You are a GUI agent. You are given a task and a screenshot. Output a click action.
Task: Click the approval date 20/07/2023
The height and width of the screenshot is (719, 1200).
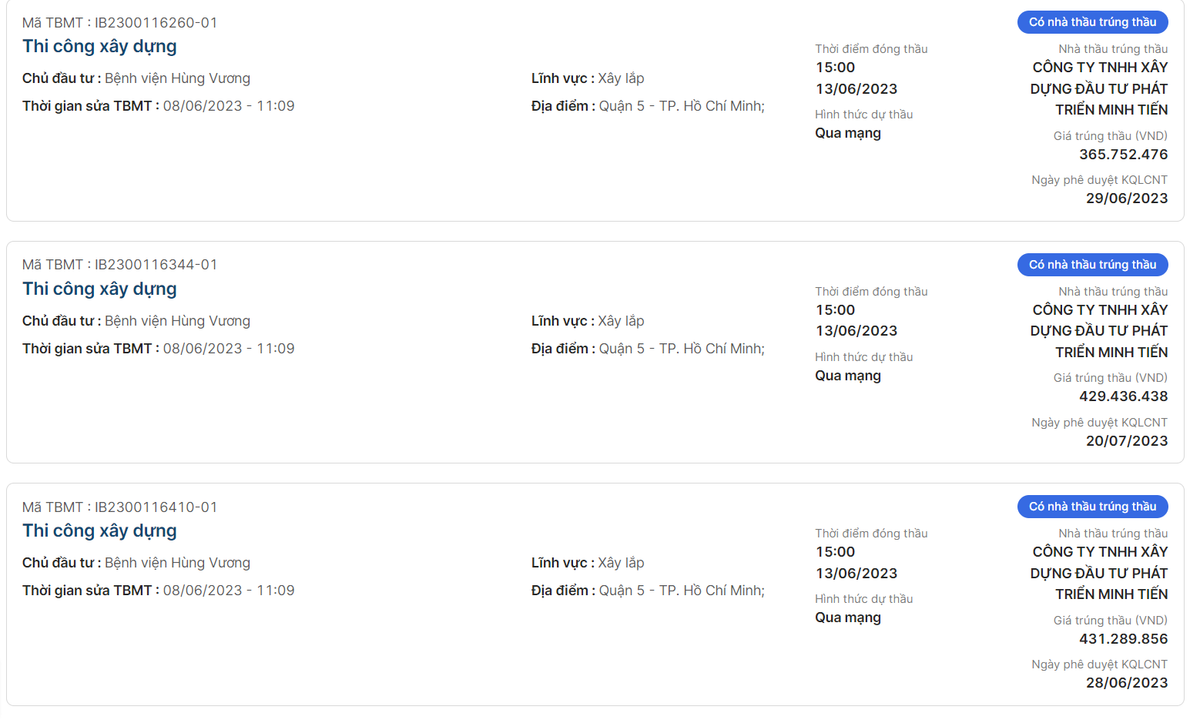[x=1126, y=440]
